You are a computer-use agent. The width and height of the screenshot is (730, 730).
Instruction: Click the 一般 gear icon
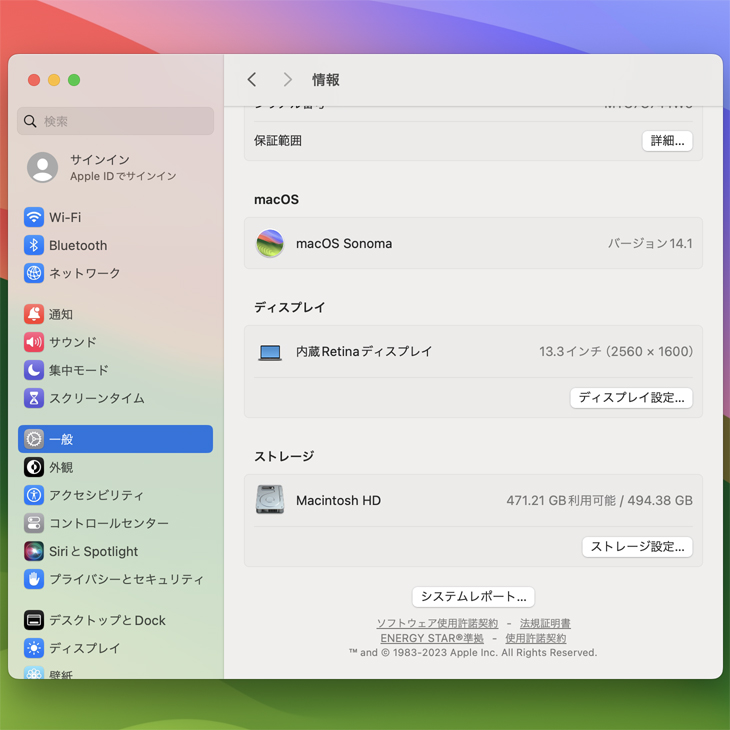click(x=34, y=439)
